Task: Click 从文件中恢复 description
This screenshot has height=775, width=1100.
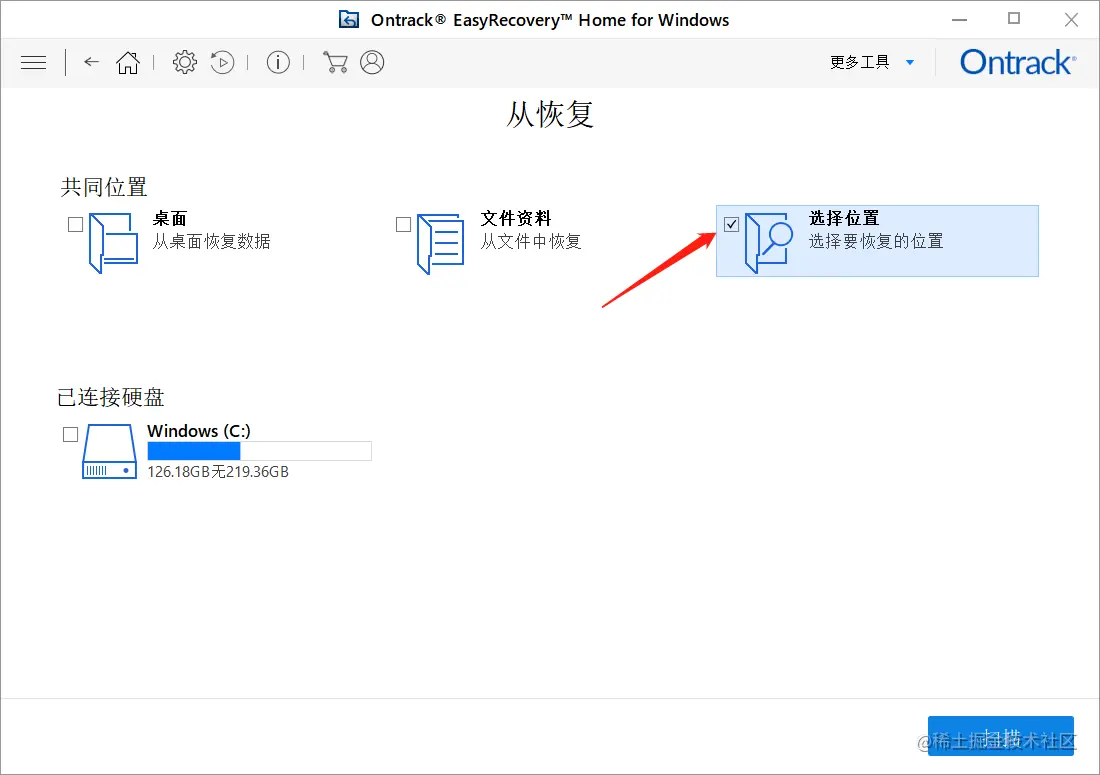Action: pos(531,241)
